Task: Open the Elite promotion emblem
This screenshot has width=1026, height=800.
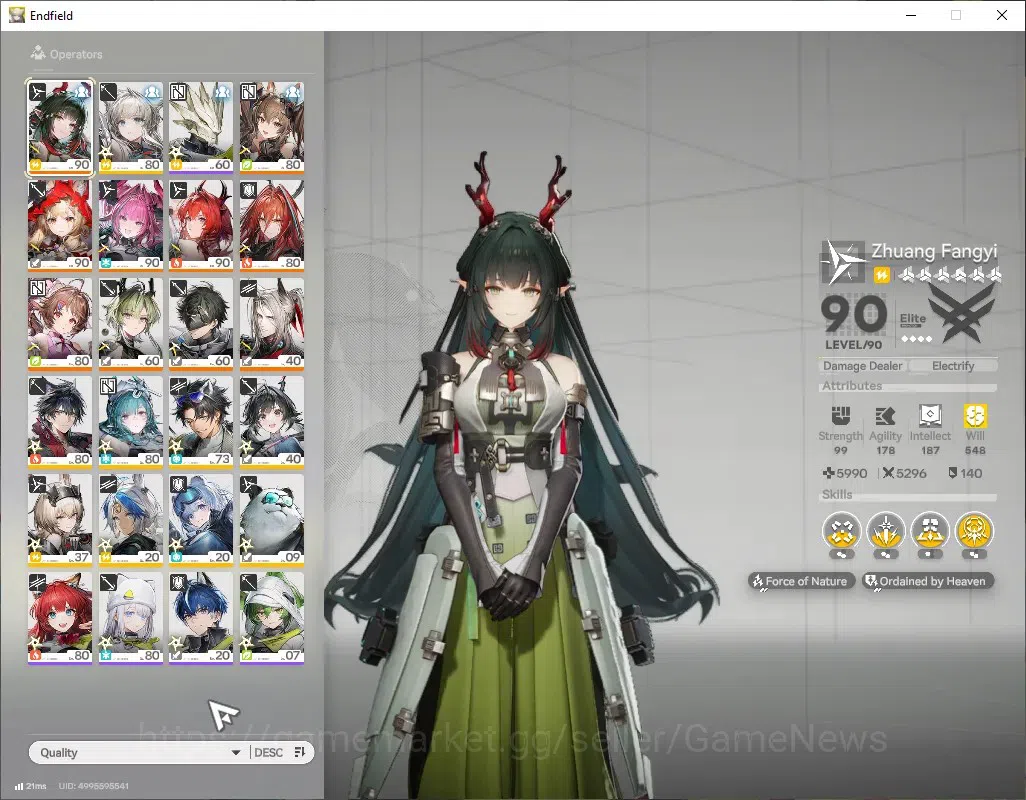Action: pyautogui.click(x=961, y=315)
